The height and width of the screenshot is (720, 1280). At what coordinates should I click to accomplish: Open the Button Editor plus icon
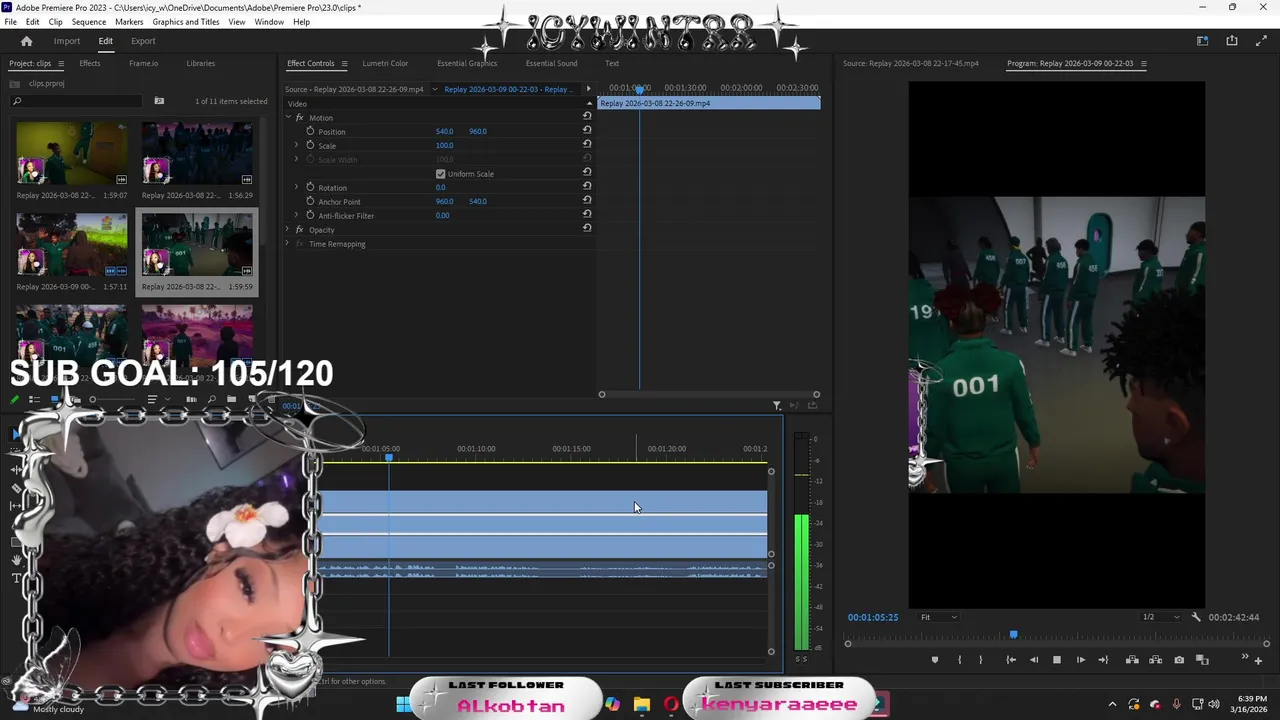[x=1258, y=660]
